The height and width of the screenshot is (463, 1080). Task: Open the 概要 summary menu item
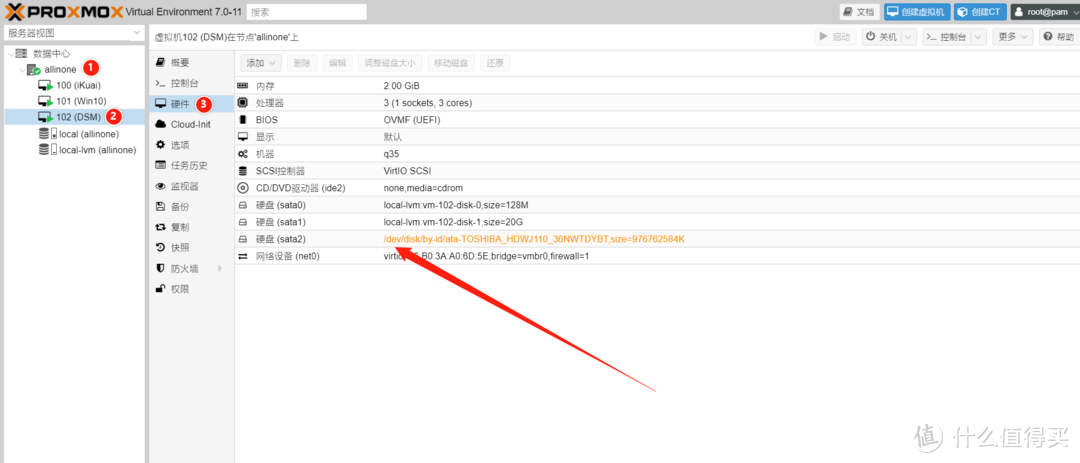(x=179, y=62)
